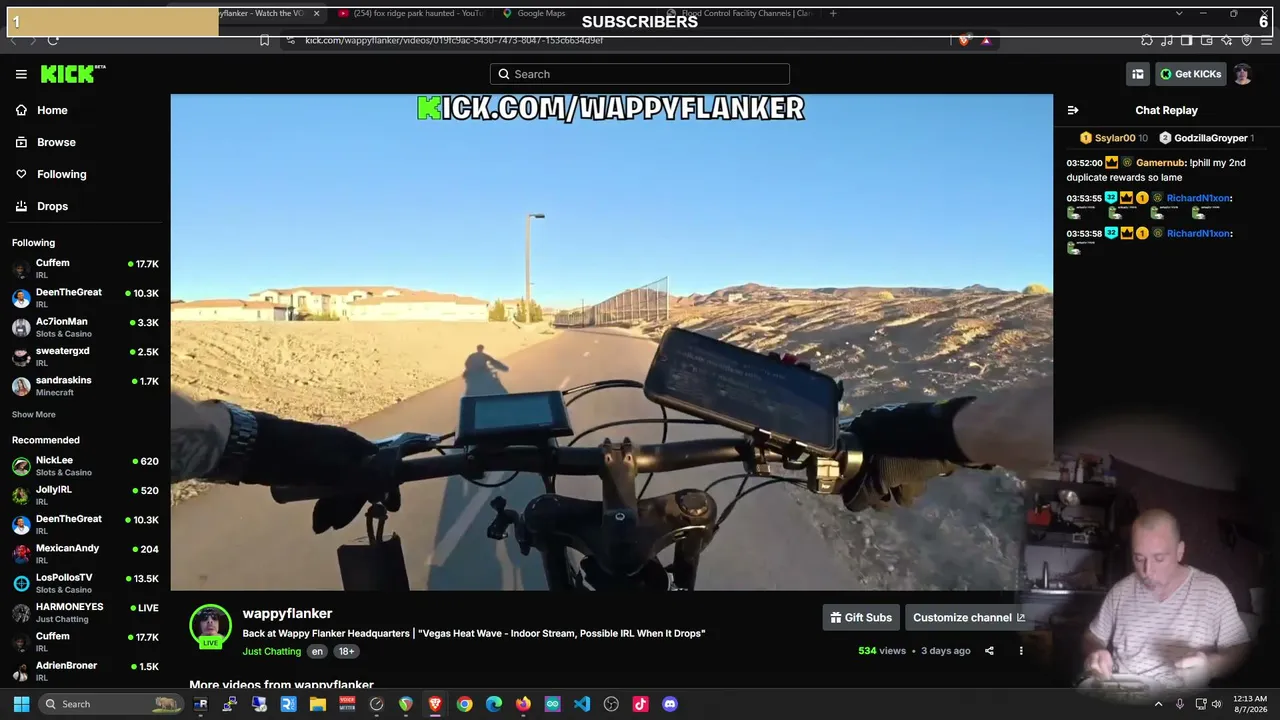The height and width of the screenshot is (720, 1280).
Task: Click the share icon below the video
Action: click(x=989, y=651)
